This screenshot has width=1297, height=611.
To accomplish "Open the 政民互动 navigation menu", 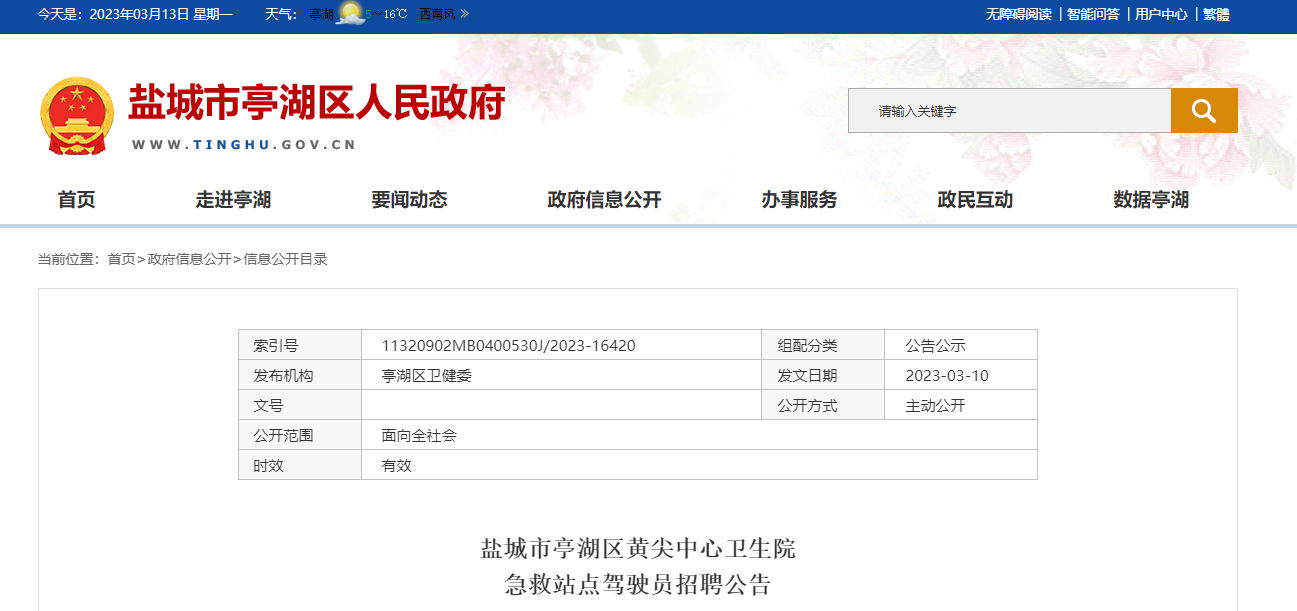I will (975, 200).
